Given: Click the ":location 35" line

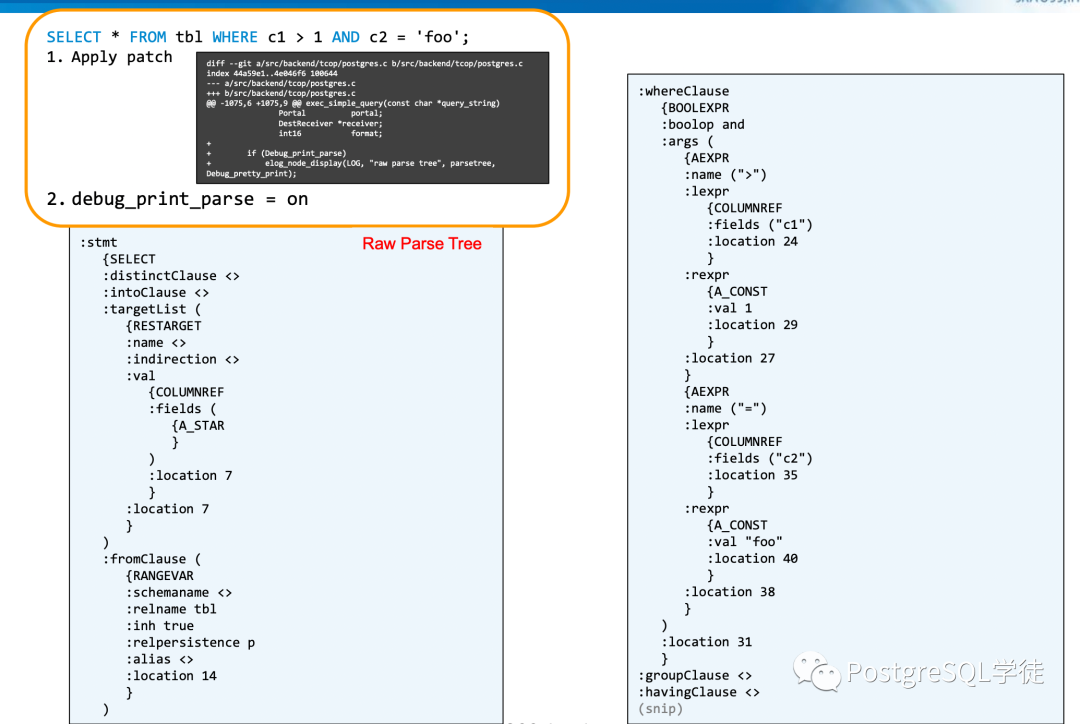Looking at the screenshot, I should pos(752,475).
